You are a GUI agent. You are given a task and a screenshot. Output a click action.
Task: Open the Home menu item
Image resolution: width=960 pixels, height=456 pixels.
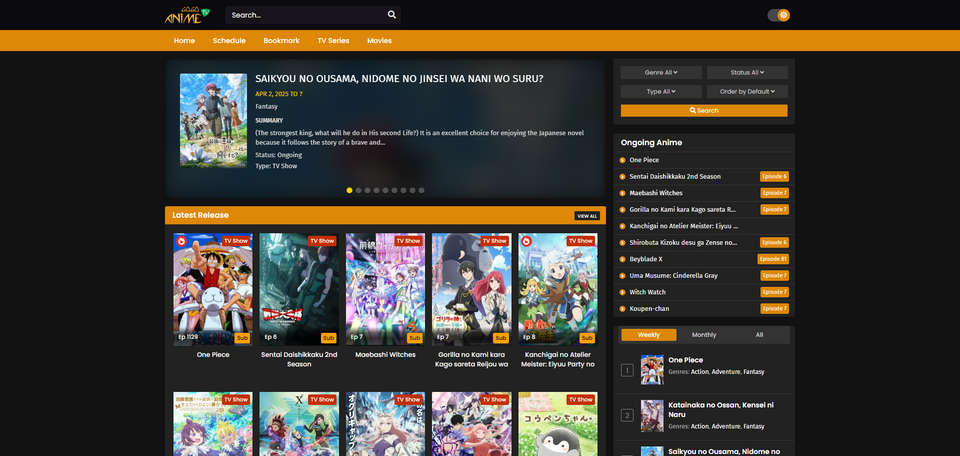(184, 41)
